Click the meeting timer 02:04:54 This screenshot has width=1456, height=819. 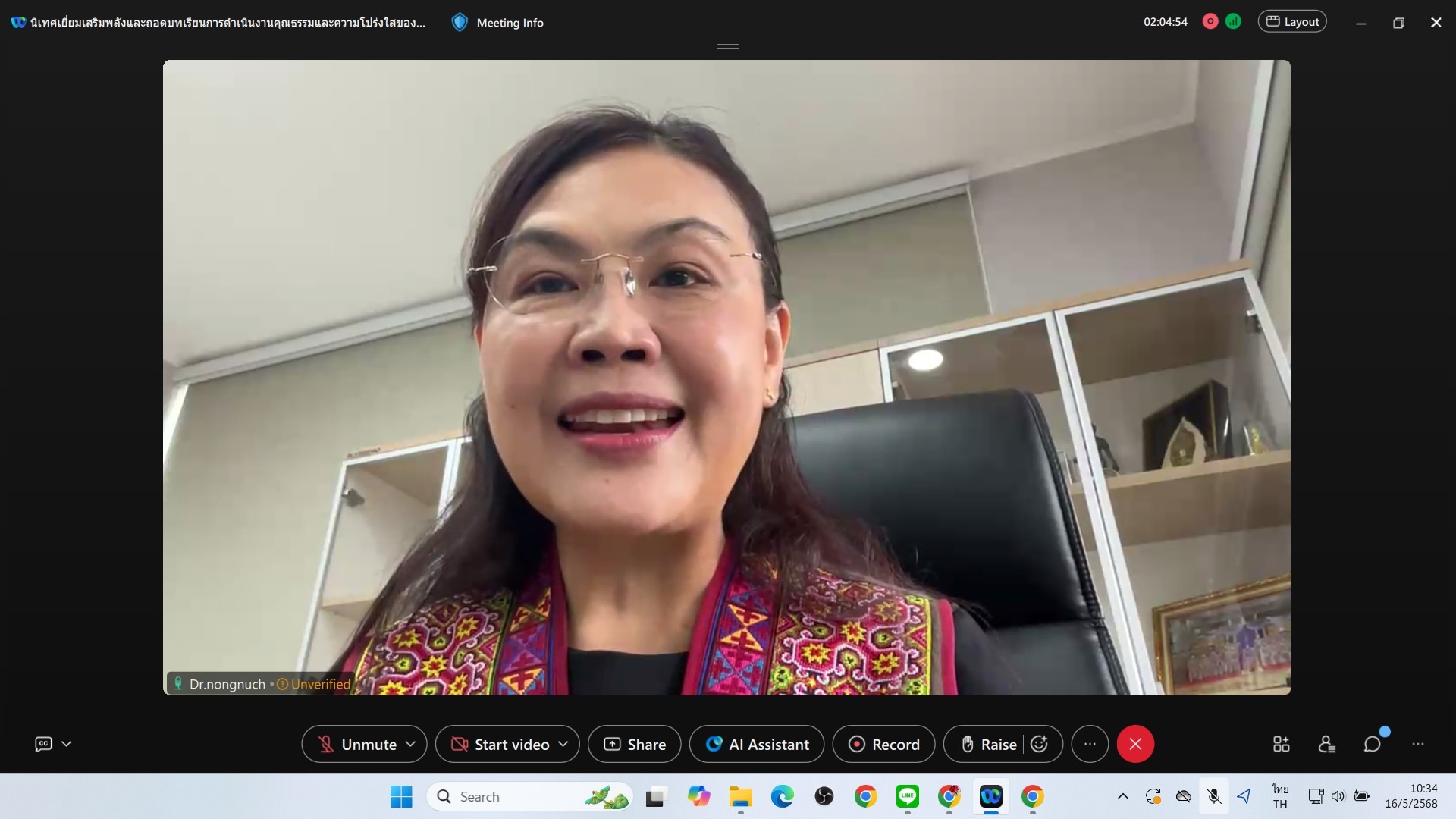click(1166, 22)
